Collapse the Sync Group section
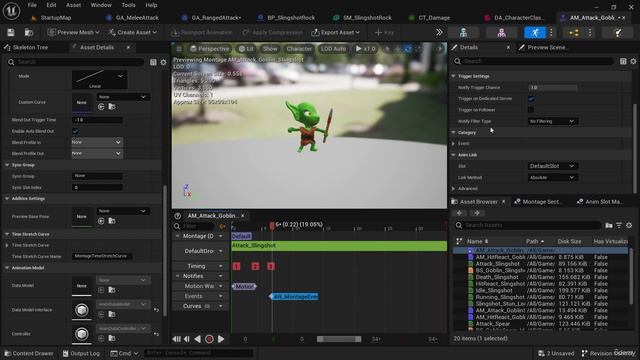 point(7,165)
